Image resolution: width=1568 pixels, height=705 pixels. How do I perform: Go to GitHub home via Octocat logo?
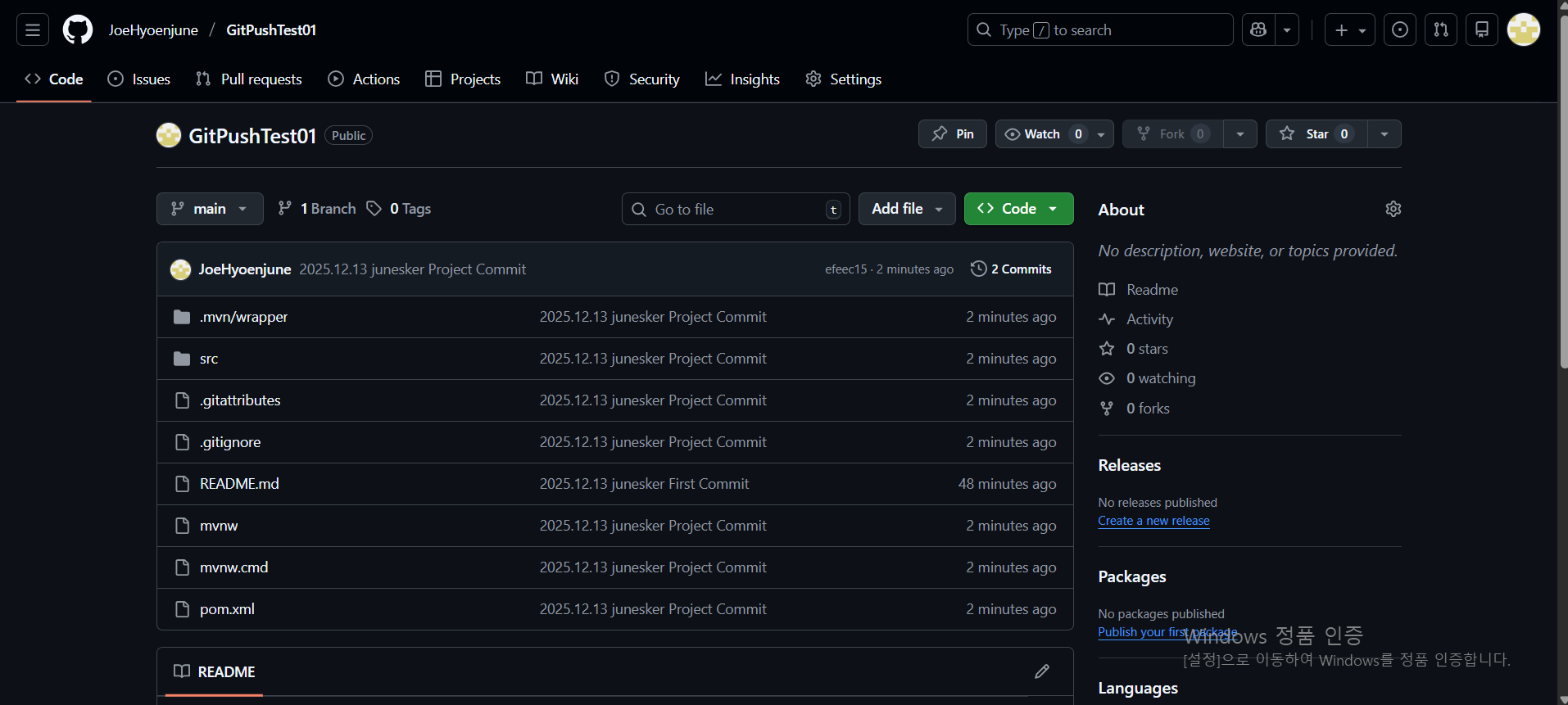coord(78,30)
